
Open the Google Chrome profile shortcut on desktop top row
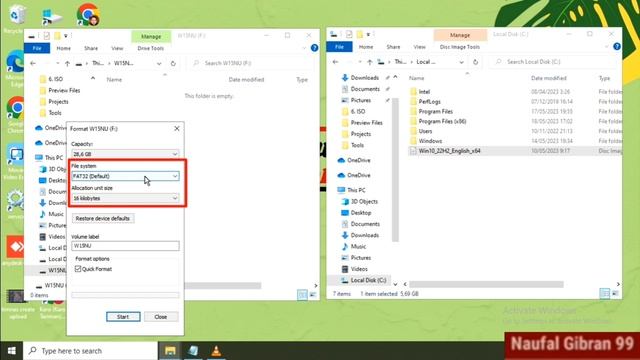pyautogui.click(x=88, y=15)
